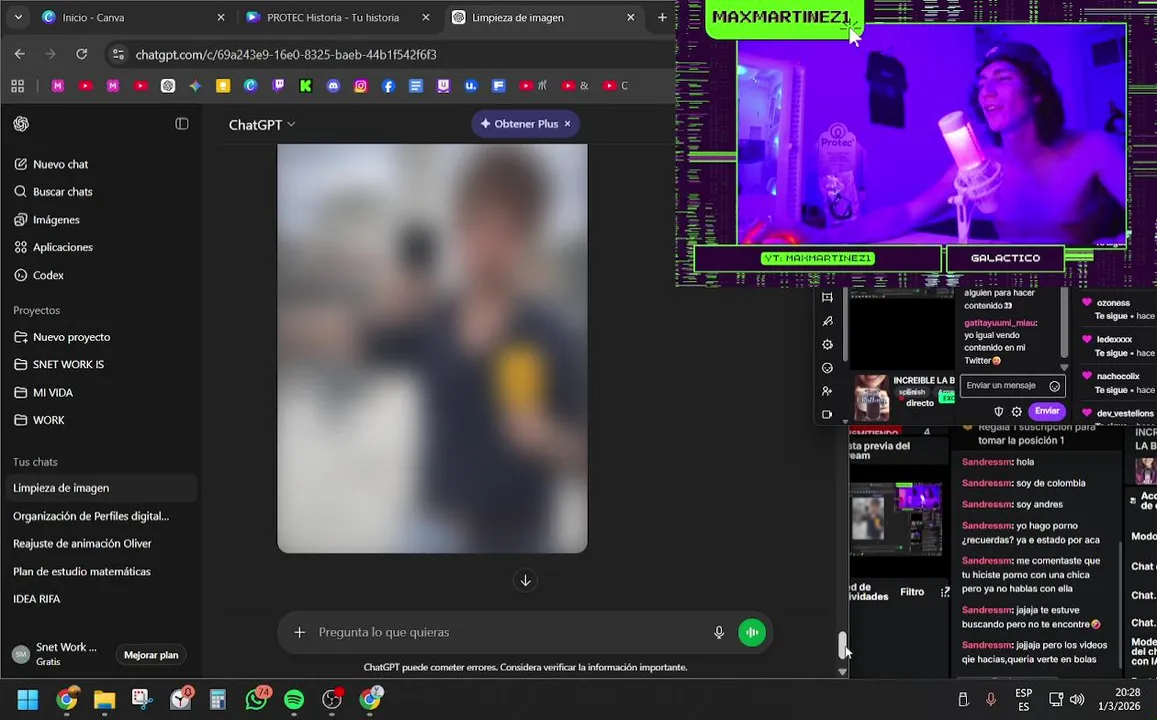
Task: Open the Discord bookmark icon
Action: pyautogui.click(x=334, y=86)
